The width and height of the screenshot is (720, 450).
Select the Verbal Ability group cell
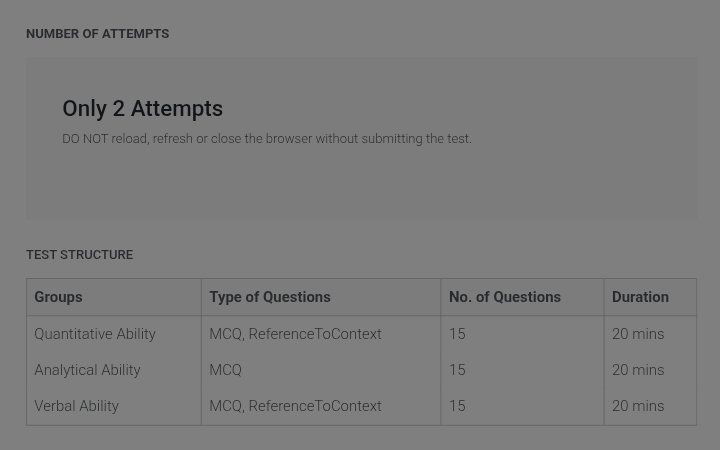click(x=76, y=406)
